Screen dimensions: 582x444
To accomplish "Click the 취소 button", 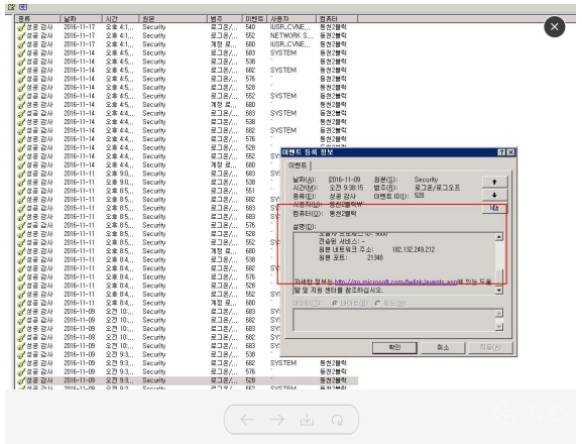I will (x=443, y=347).
